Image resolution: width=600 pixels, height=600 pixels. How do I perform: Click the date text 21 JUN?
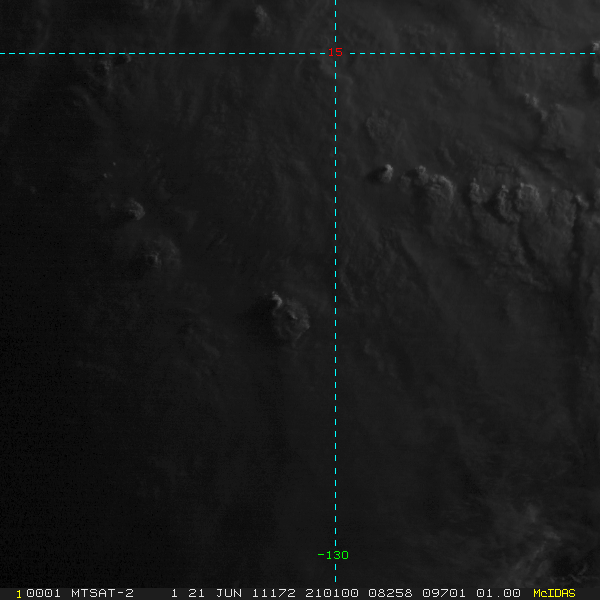click(x=215, y=593)
